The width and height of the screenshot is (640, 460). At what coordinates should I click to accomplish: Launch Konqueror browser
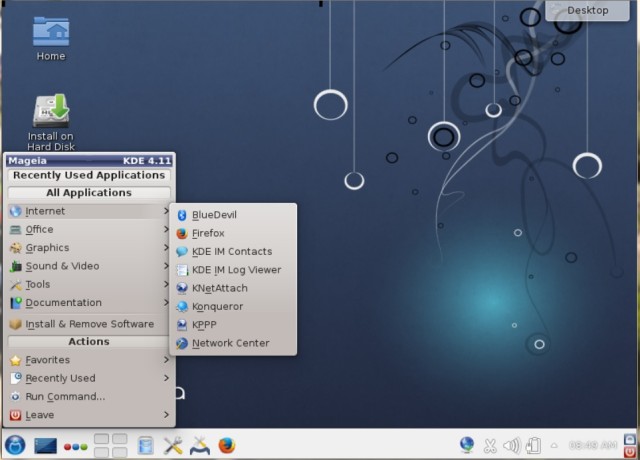(x=233, y=307)
